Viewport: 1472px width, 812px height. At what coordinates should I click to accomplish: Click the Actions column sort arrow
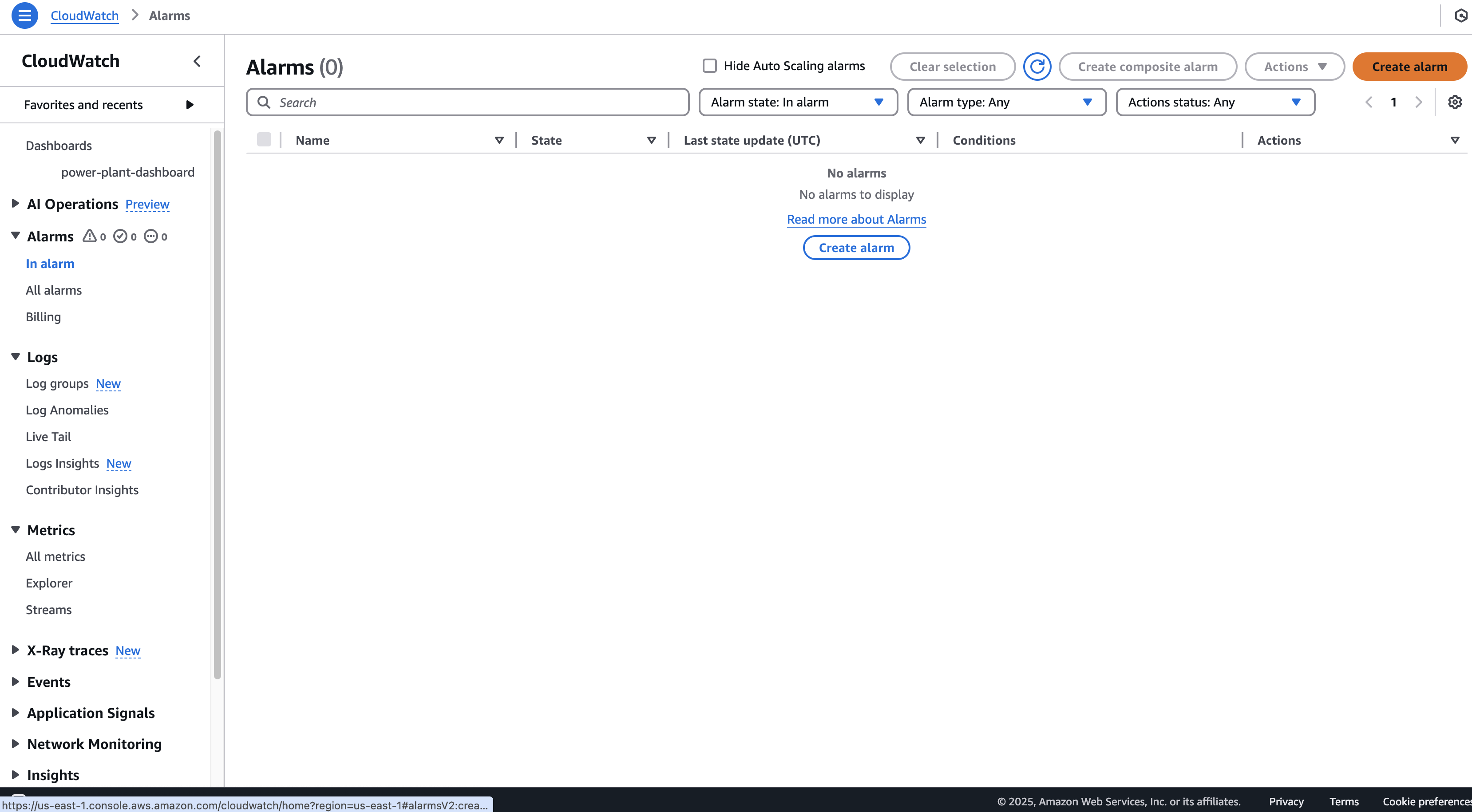(x=1455, y=141)
